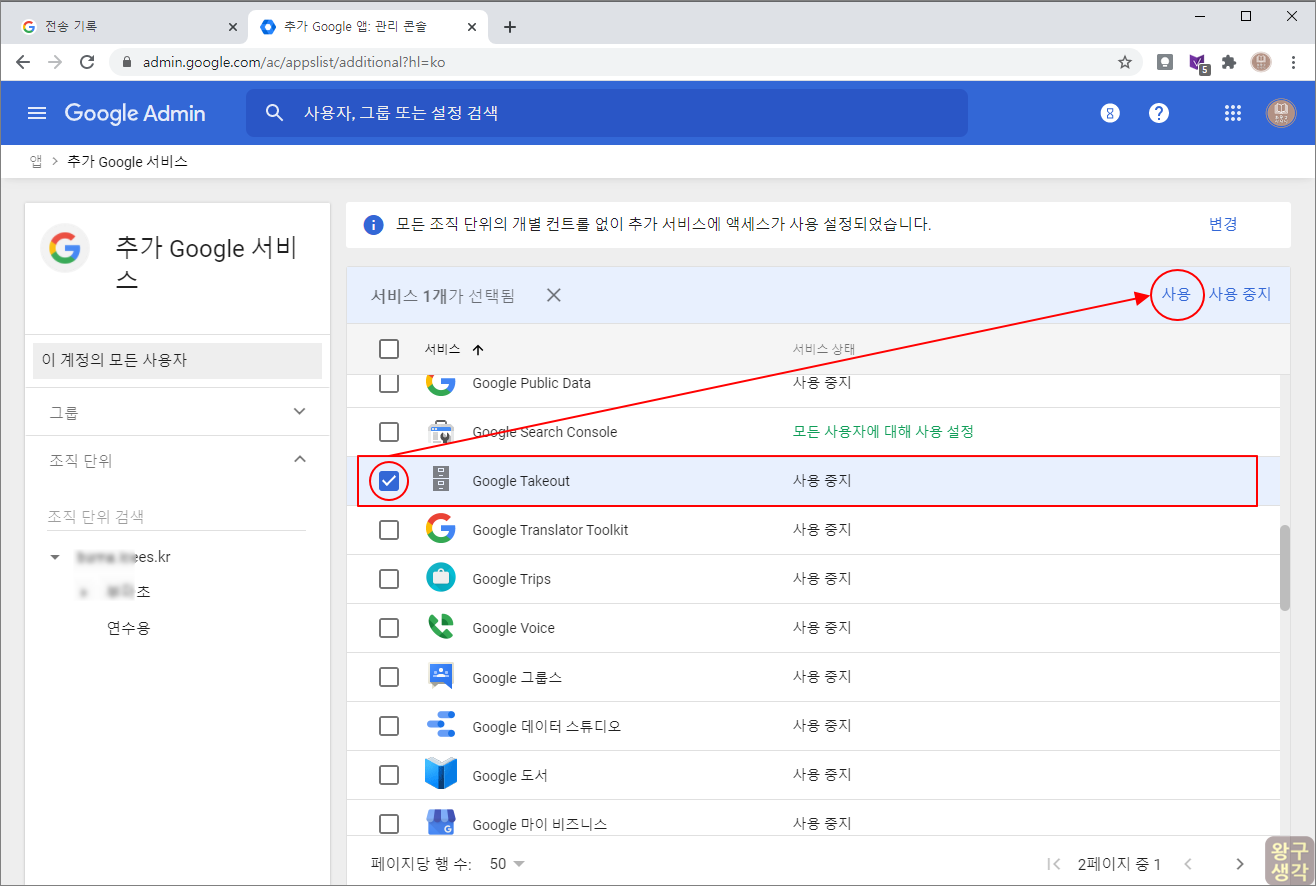Click the Google Voice service name
The height and width of the screenshot is (886, 1316).
(513, 628)
